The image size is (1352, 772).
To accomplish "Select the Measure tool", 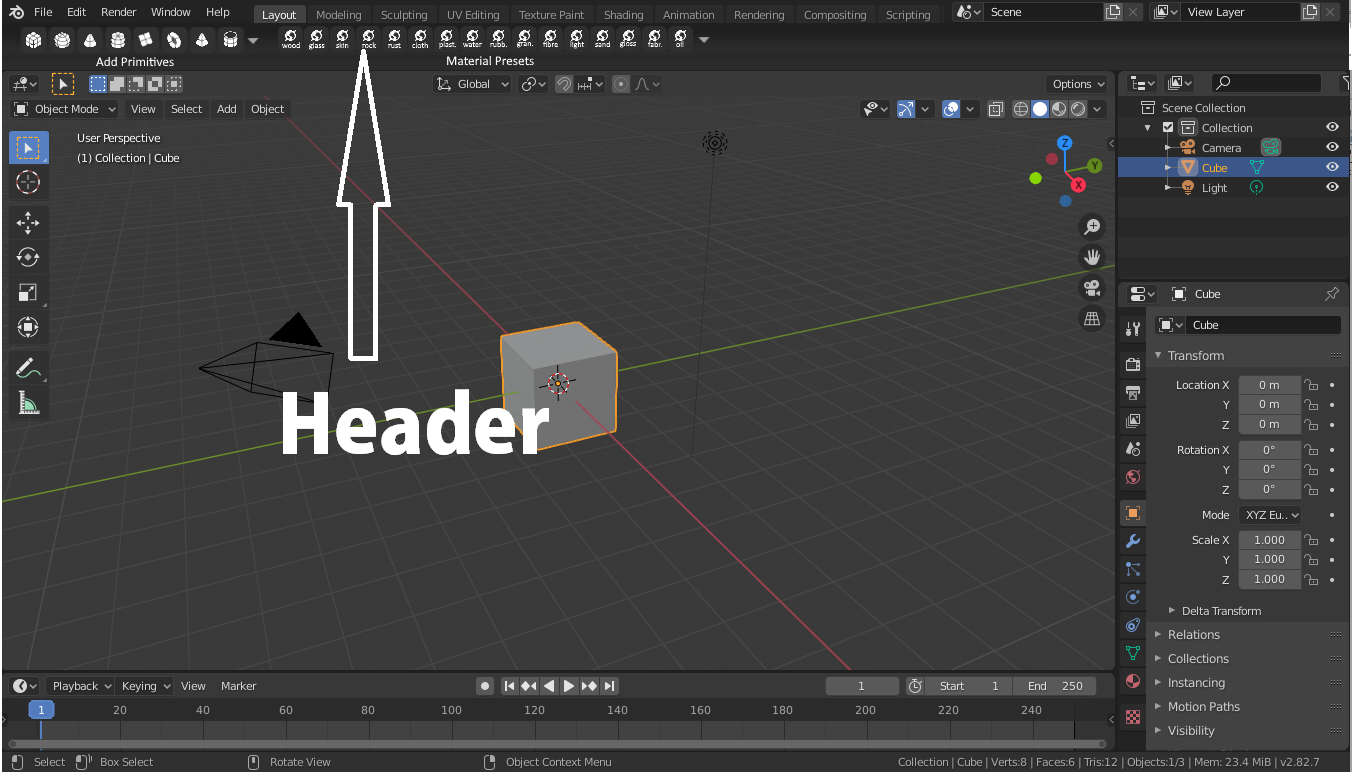I will click(28, 403).
